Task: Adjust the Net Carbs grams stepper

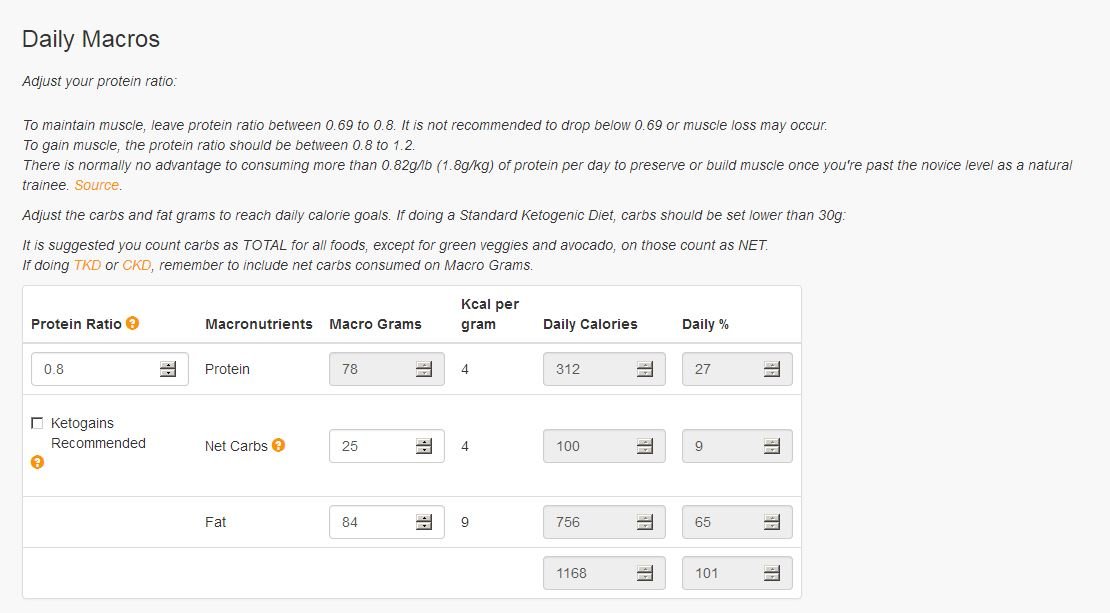Action: pyautogui.click(x=423, y=446)
